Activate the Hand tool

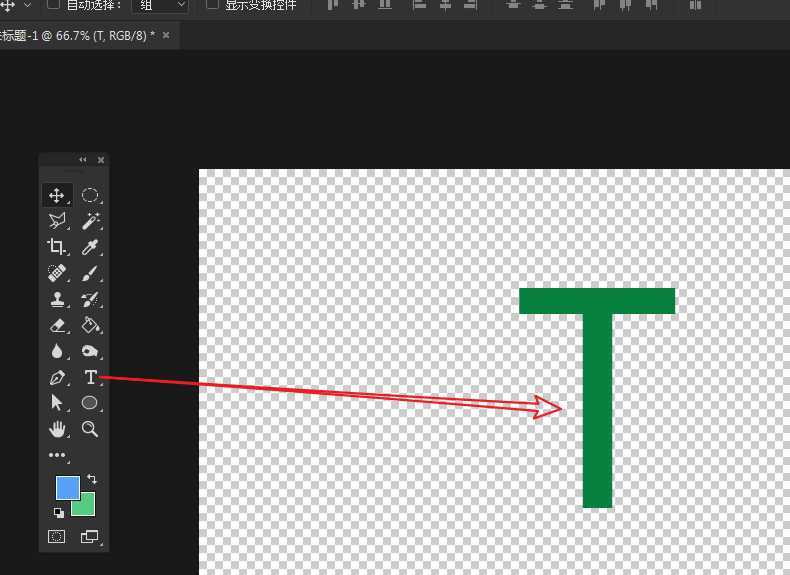tap(56, 429)
